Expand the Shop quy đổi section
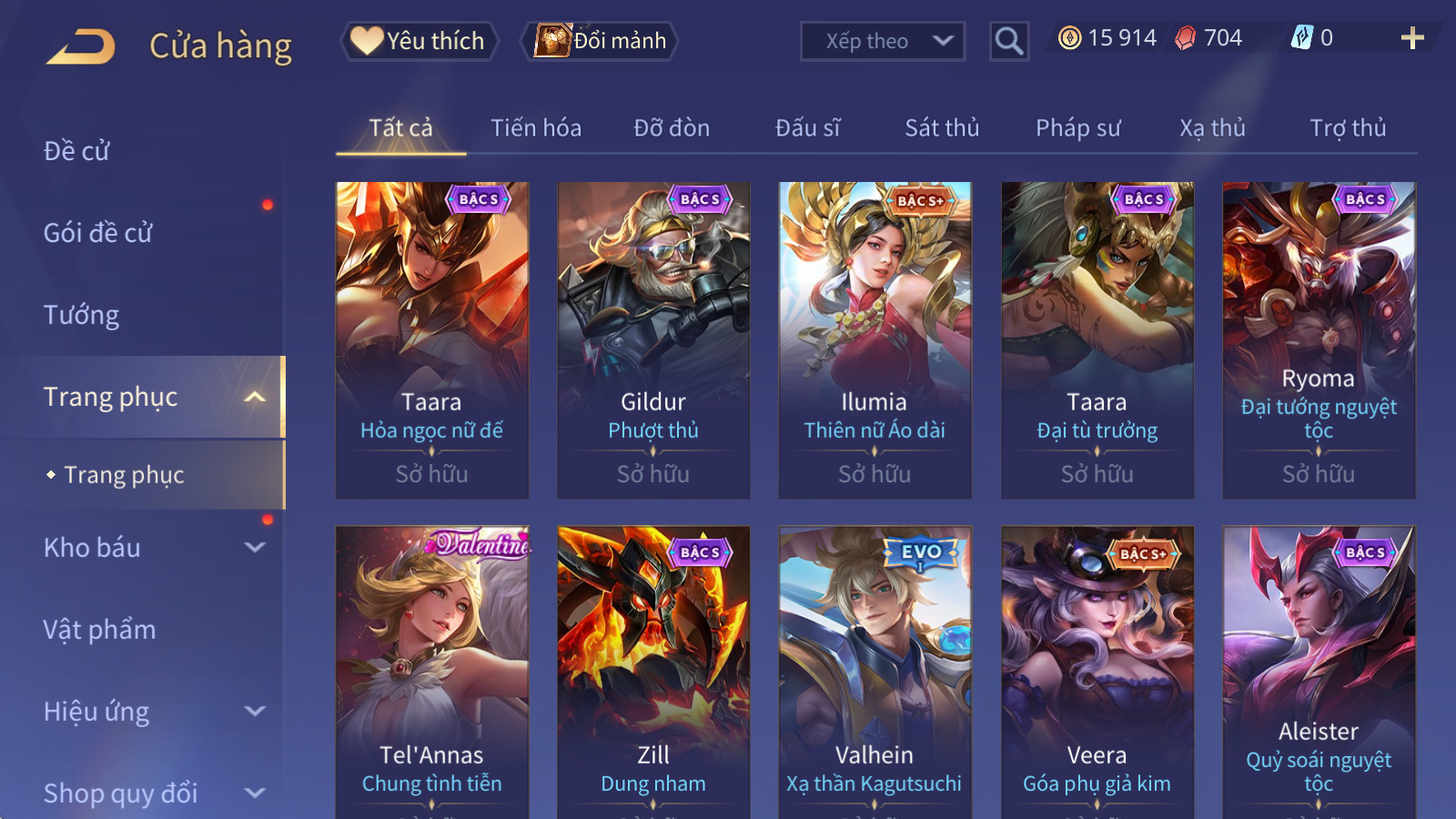Screen dimensions: 1456x819 coord(255,794)
